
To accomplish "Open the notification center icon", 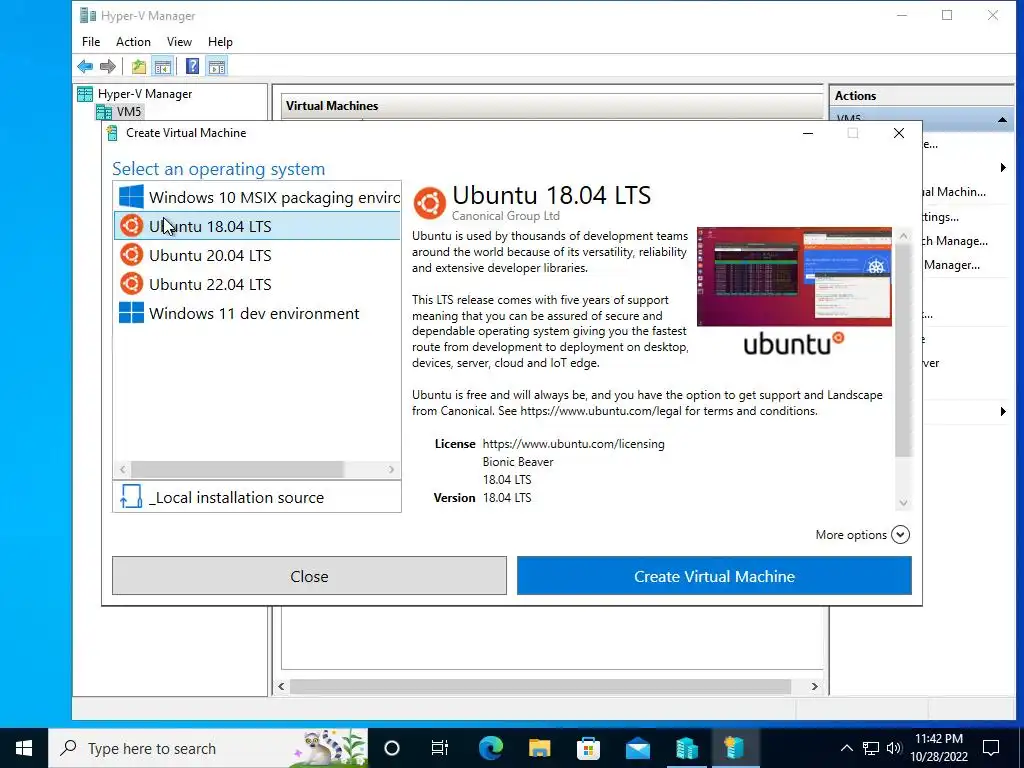I will (991, 748).
